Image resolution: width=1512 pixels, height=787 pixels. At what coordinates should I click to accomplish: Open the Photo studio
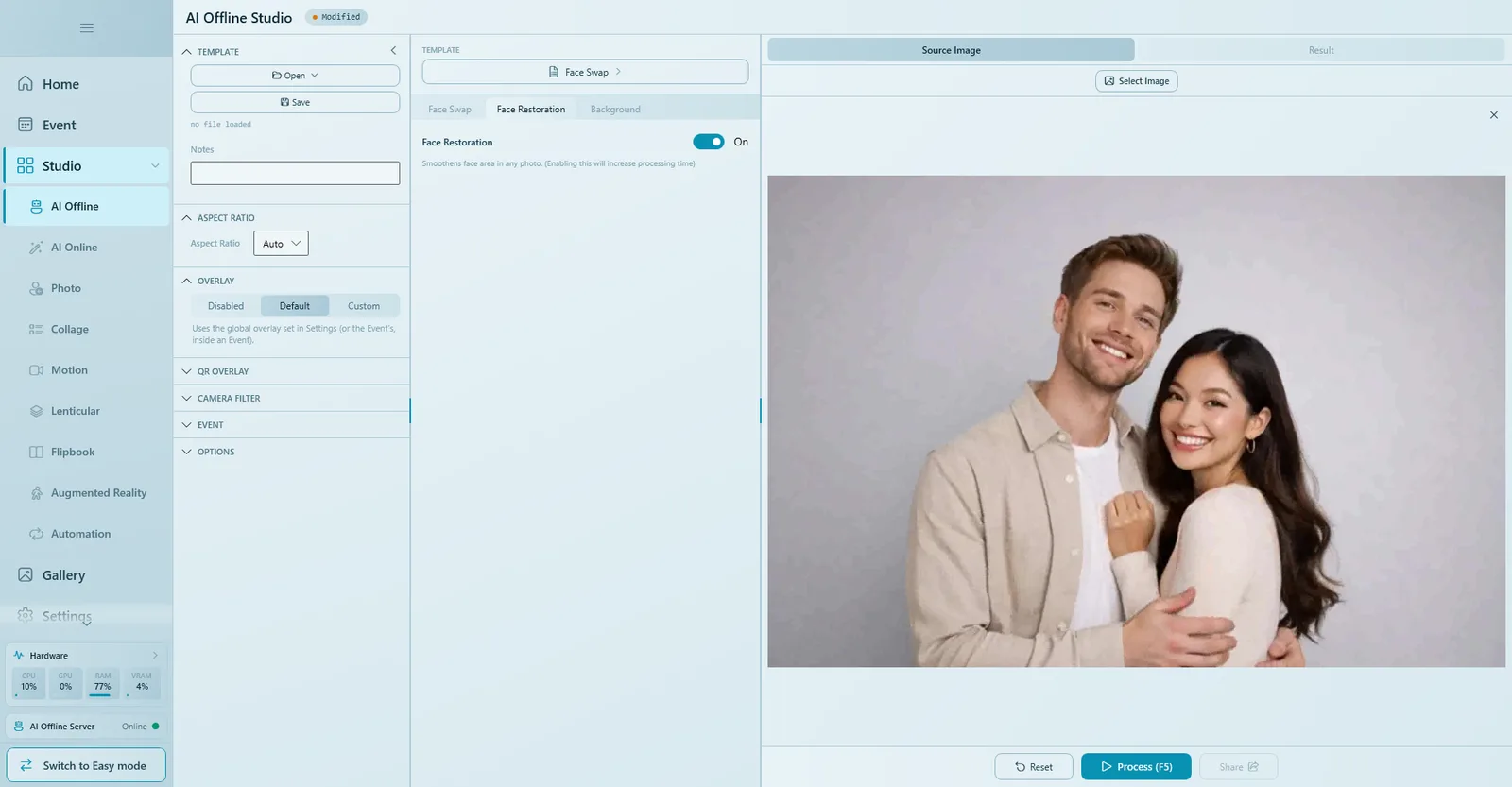point(86,288)
